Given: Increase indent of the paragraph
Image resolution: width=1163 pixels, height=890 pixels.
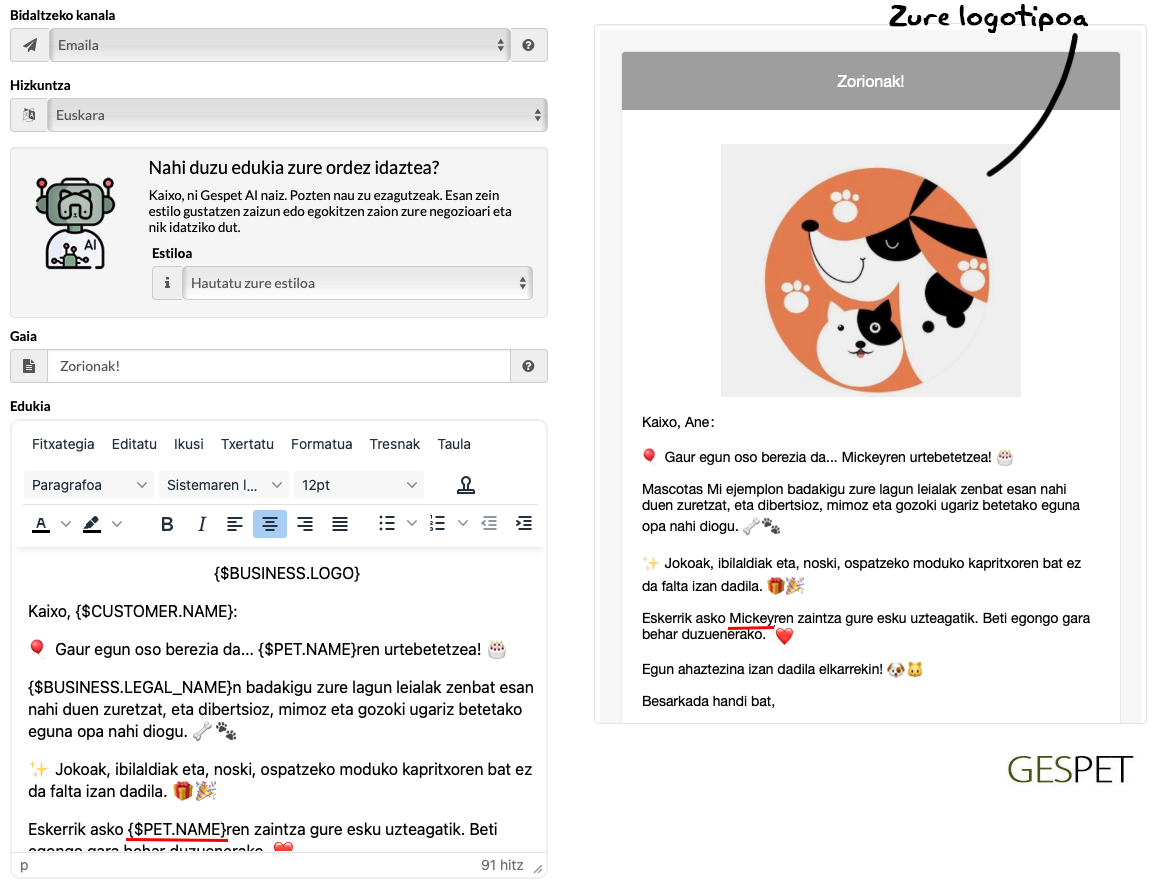Looking at the screenshot, I should click(523, 524).
